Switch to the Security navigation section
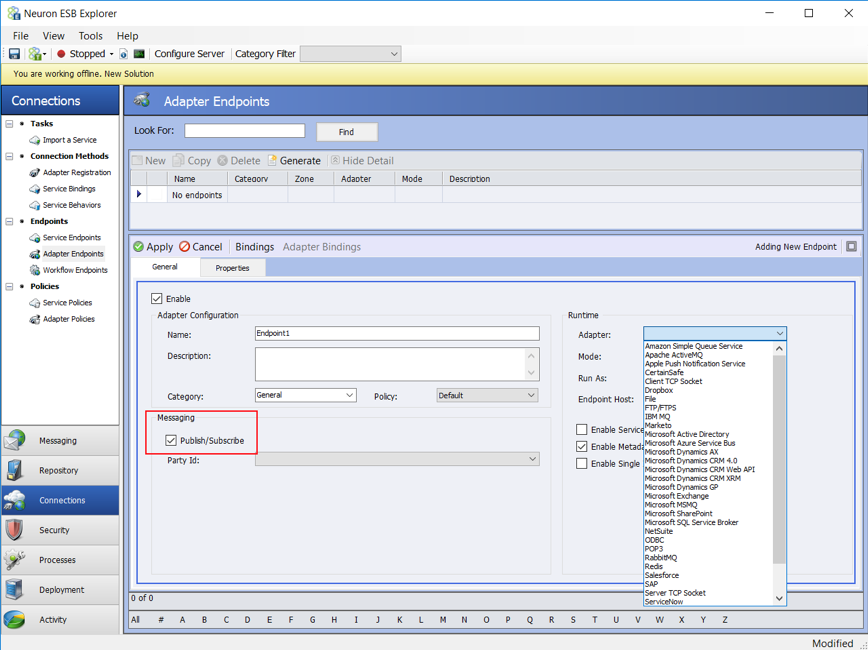 (x=60, y=530)
